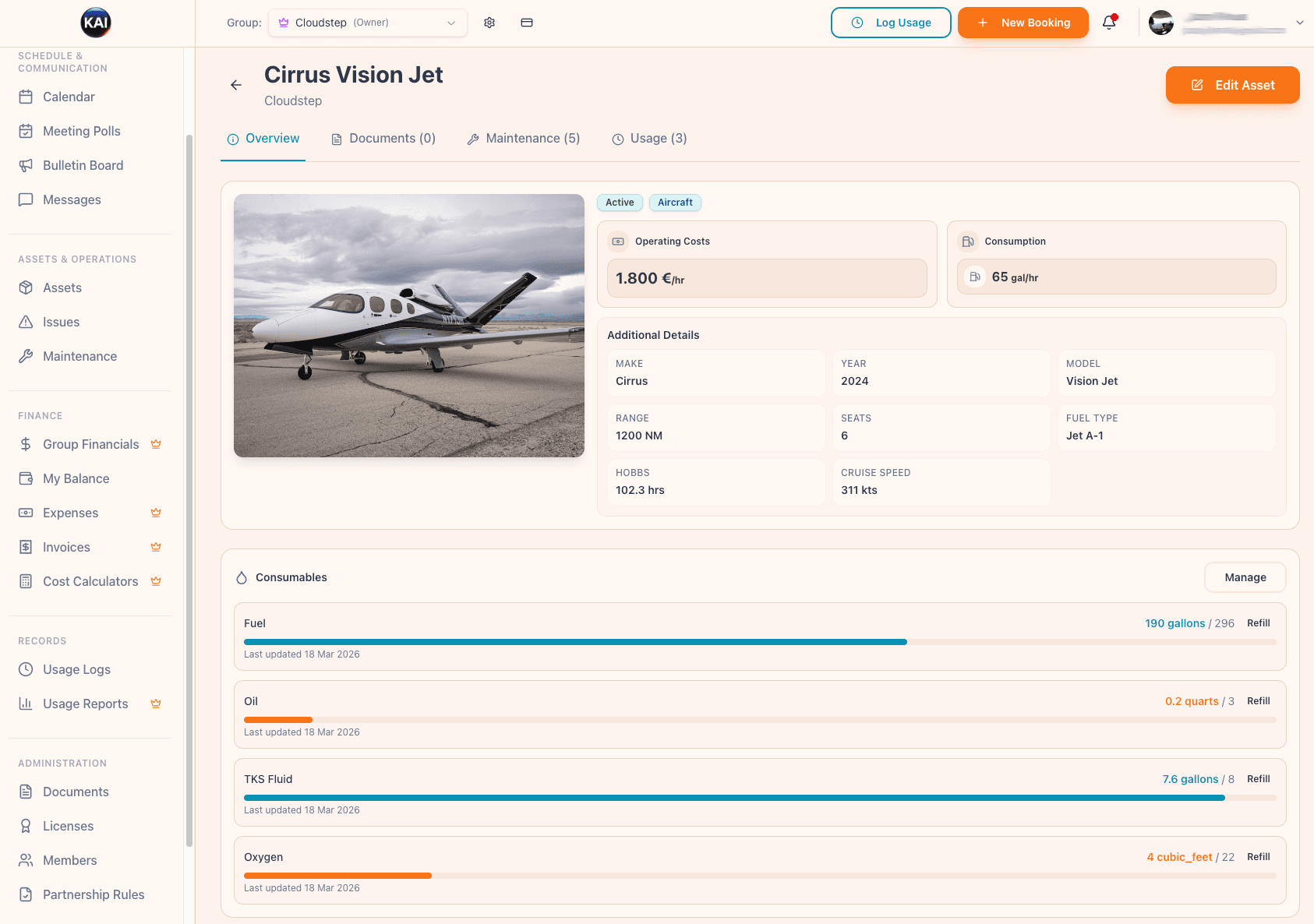Select the Meeting Polls sidebar icon
1314x924 pixels.
pos(26,131)
